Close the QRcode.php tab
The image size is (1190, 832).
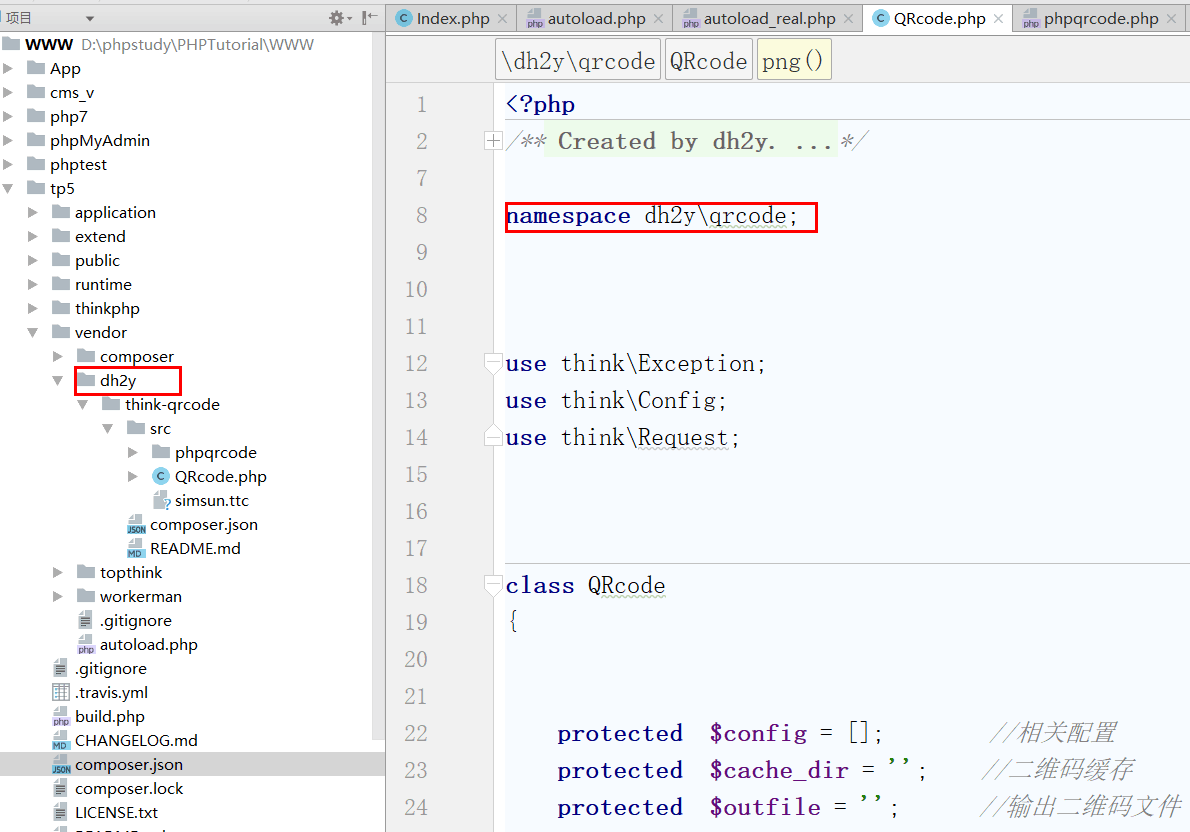tap(999, 19)
